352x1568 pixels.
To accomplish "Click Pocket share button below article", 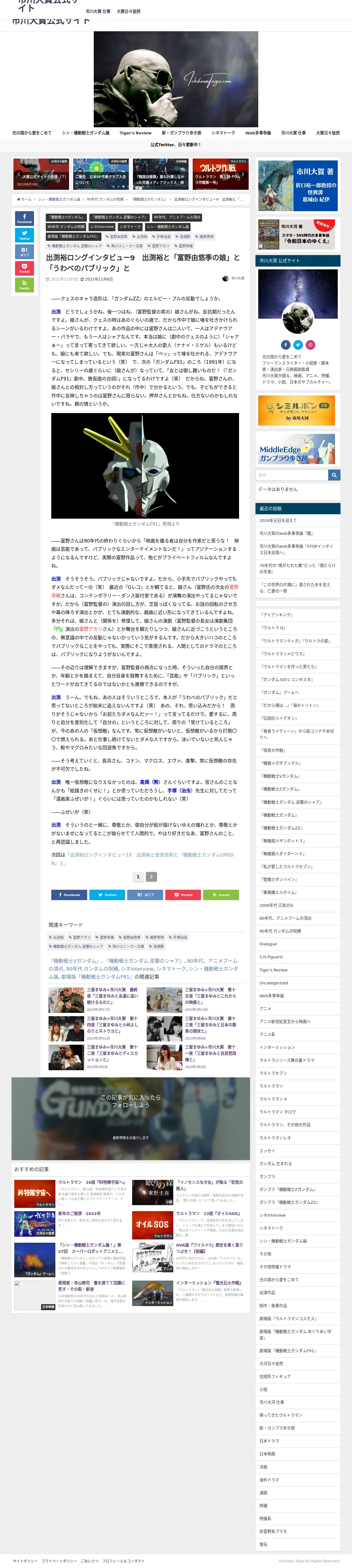I will pos(183,894).
